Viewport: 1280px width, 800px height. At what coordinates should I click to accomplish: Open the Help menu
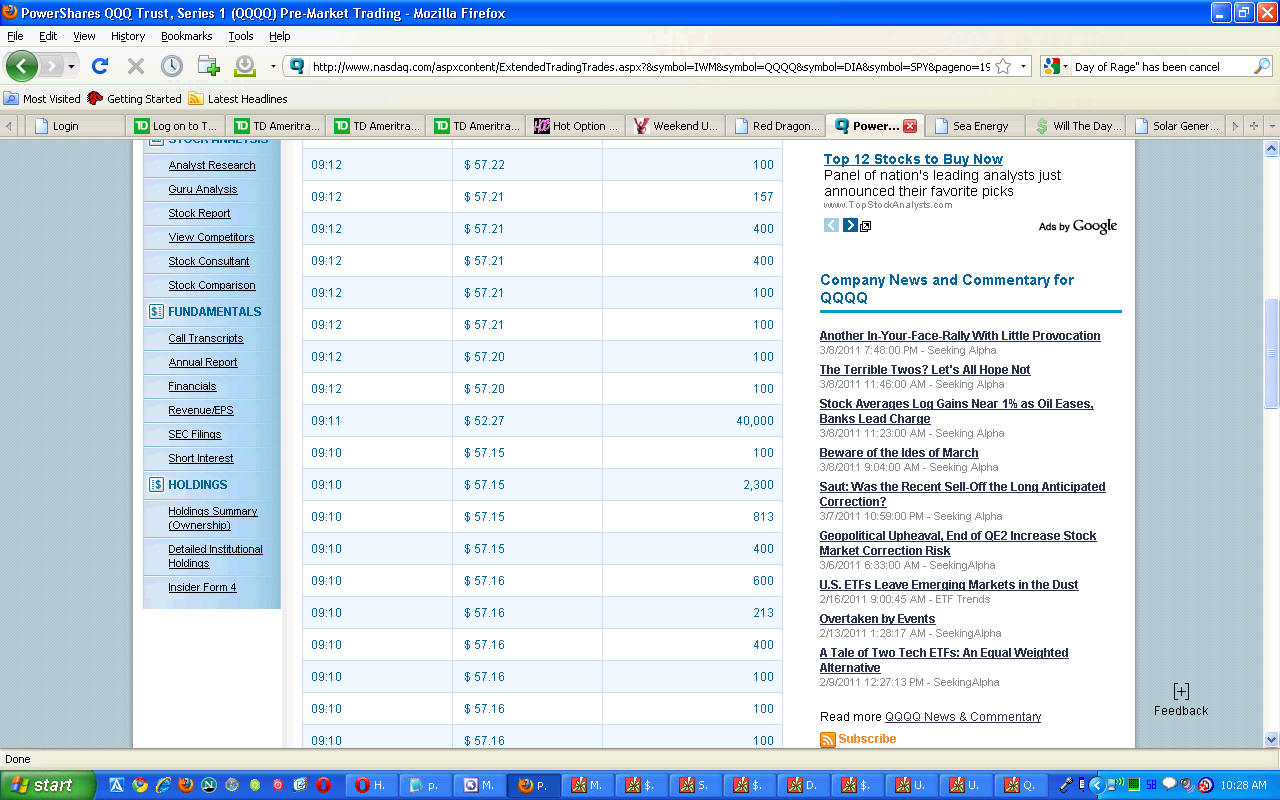(x=280, y=36)
